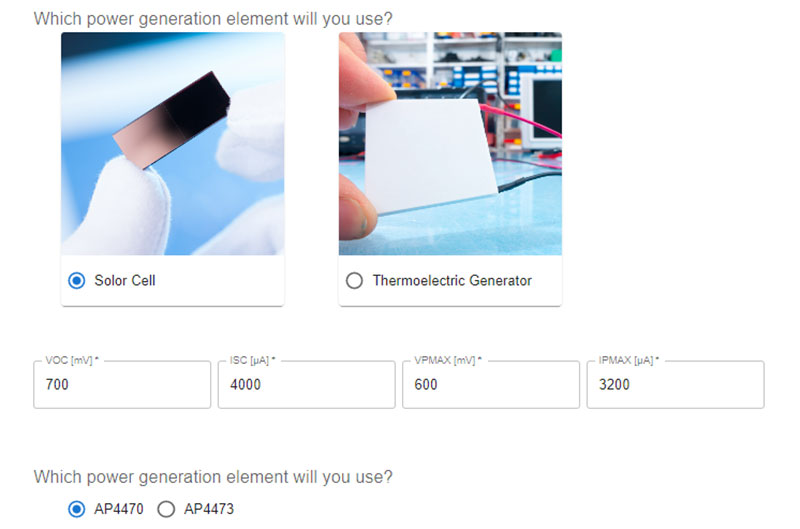Click the question heading above AP4470
Screen dimensions: 800x529
pos(213,477)
